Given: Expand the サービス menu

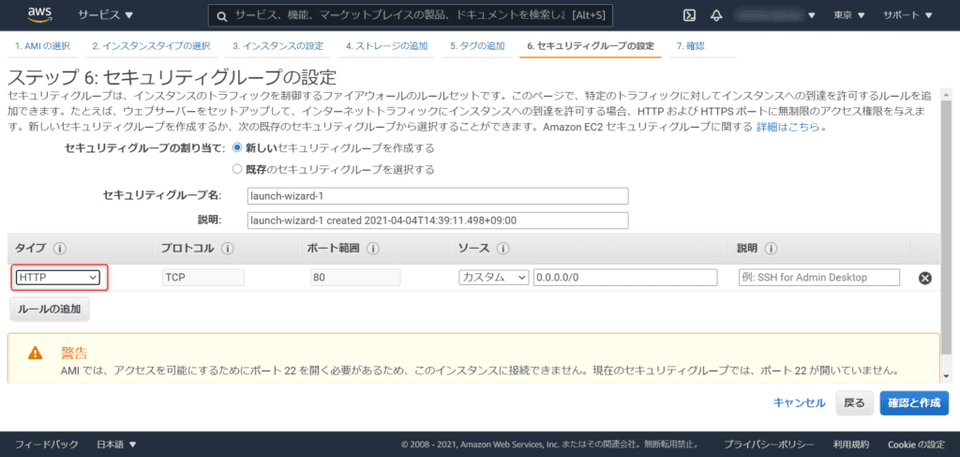Looking at the screenshot, I should (x=105, y=16).
